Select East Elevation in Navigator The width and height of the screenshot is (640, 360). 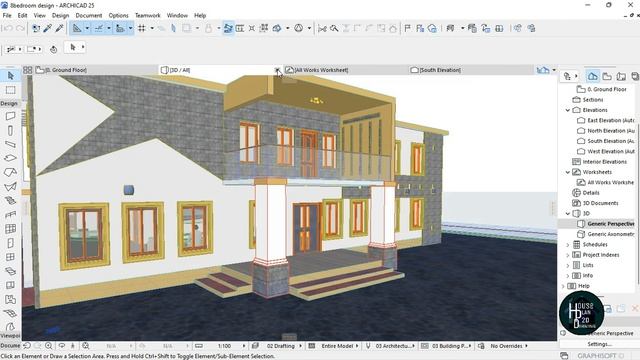pos(606,120)
